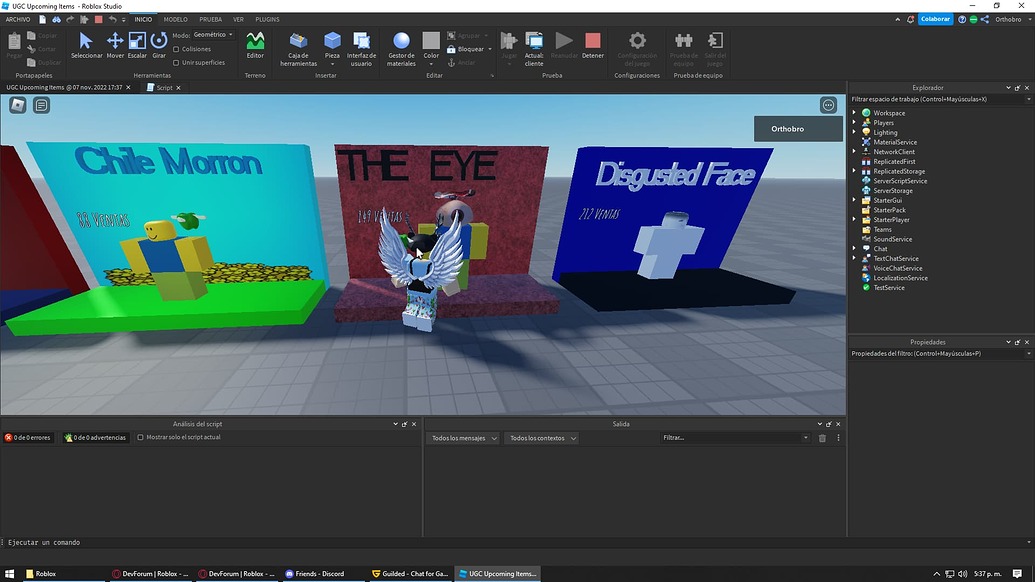Open the Roblox menu icon in viewport

(18, 105)
